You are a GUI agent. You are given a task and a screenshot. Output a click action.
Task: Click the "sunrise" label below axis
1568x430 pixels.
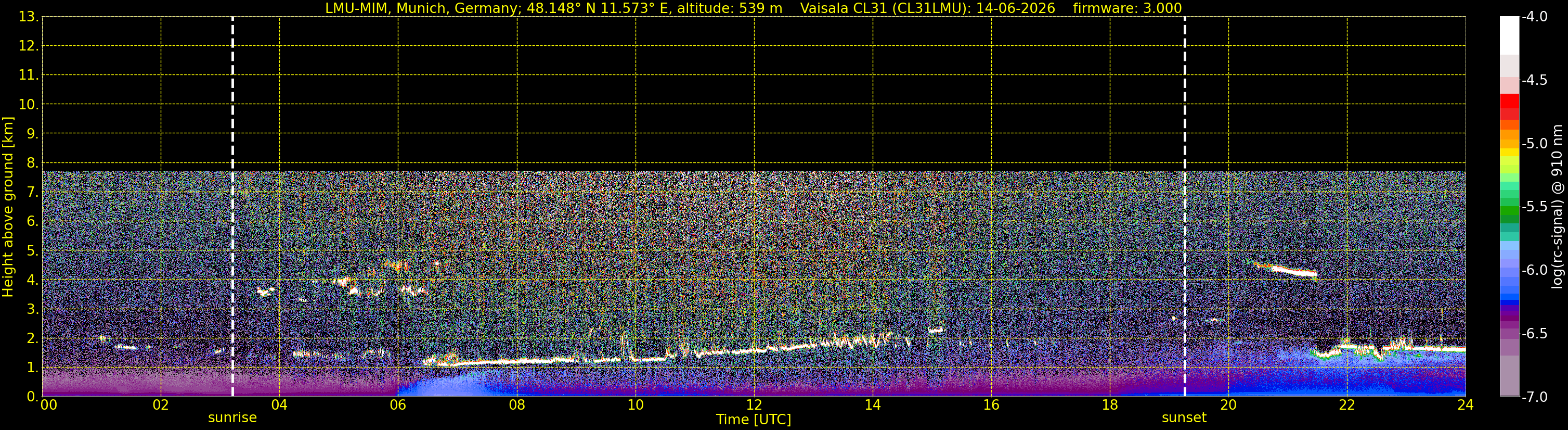pyautogui.click(x=232, y=418)
